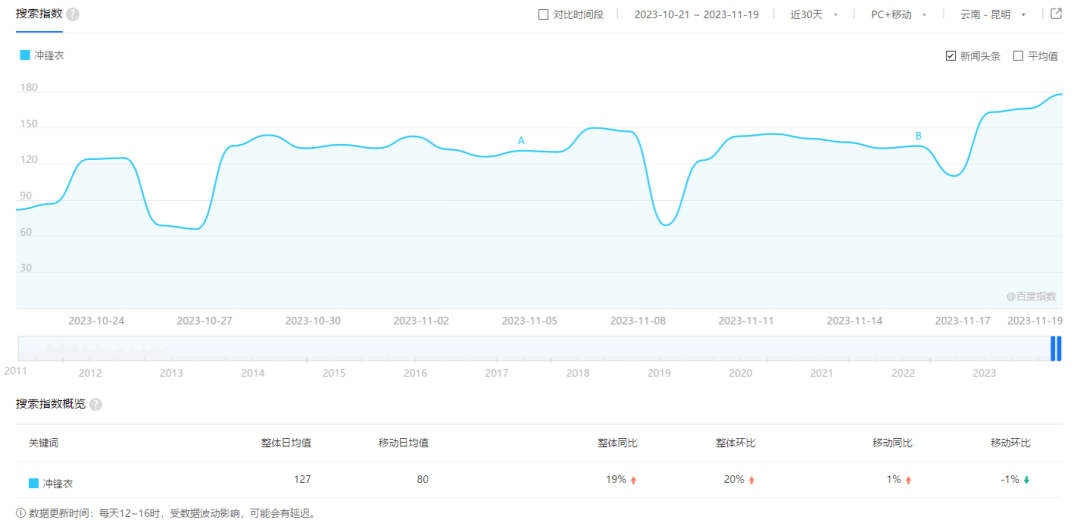Uncheck the 新闻头条 checkbox
This screenshot has width=1080, height=520.
tap(950, 56)
